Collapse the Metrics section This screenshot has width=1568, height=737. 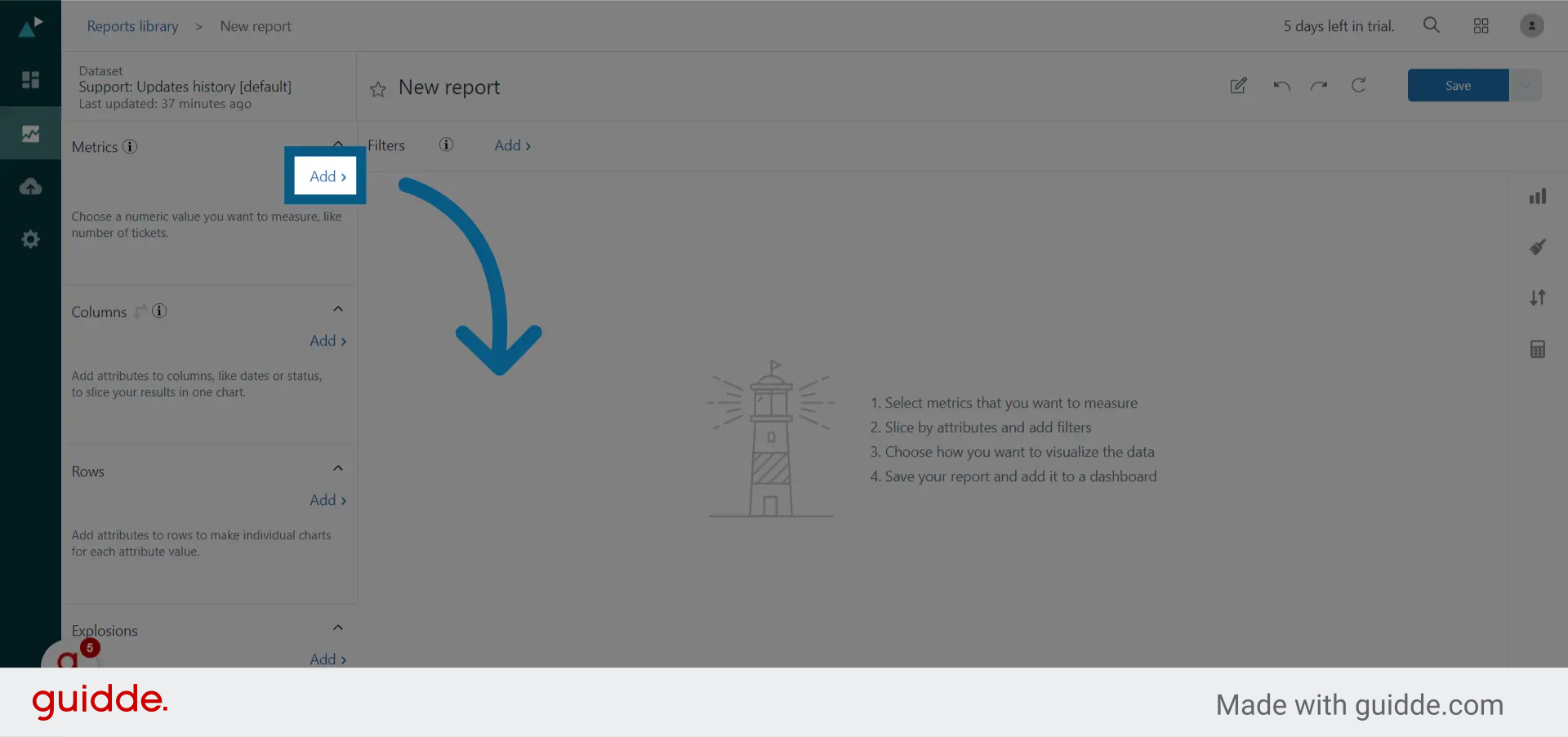coord(338,144)
